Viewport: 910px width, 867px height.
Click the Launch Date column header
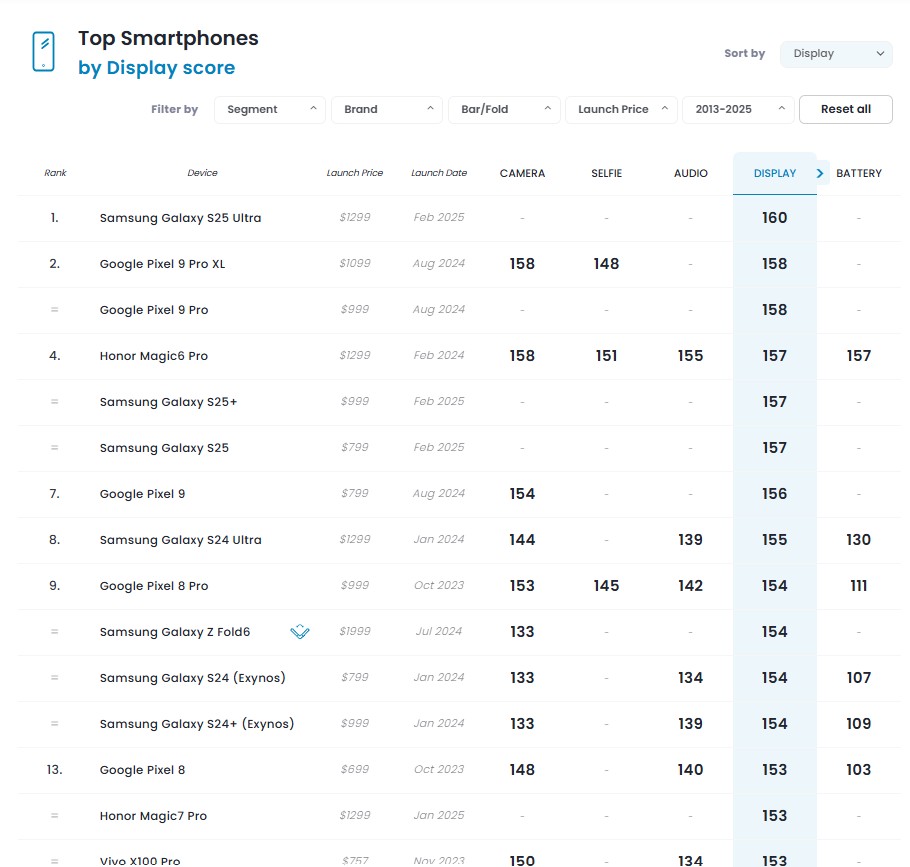[439, 173]
